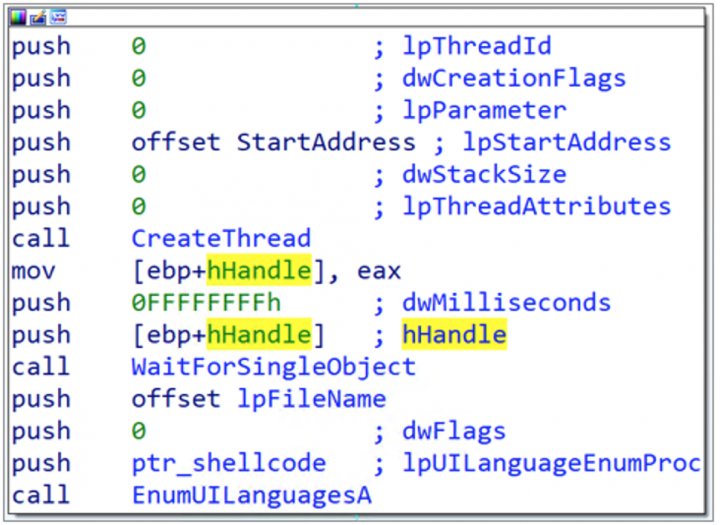Click the eax register operand
The height and width of the screenshot is (525, 720).
[x=379, y=271]
